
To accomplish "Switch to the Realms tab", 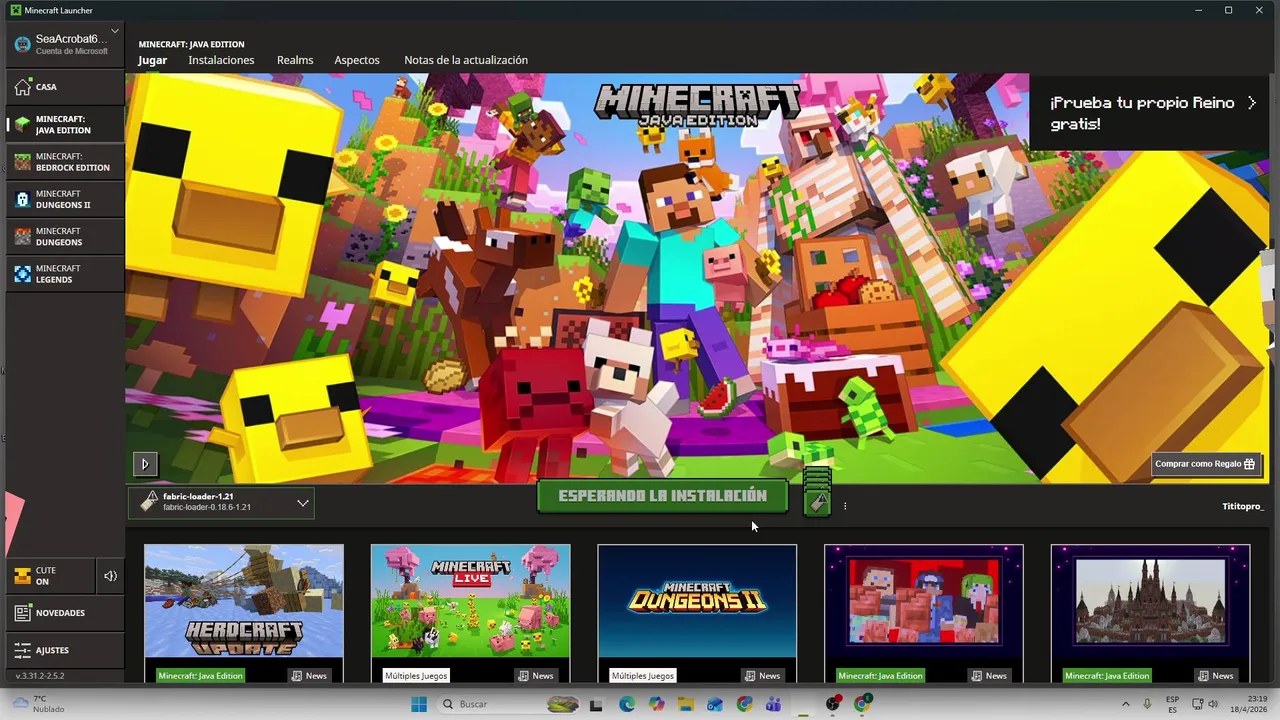I will pyautogui.click(x=295, y=60).
